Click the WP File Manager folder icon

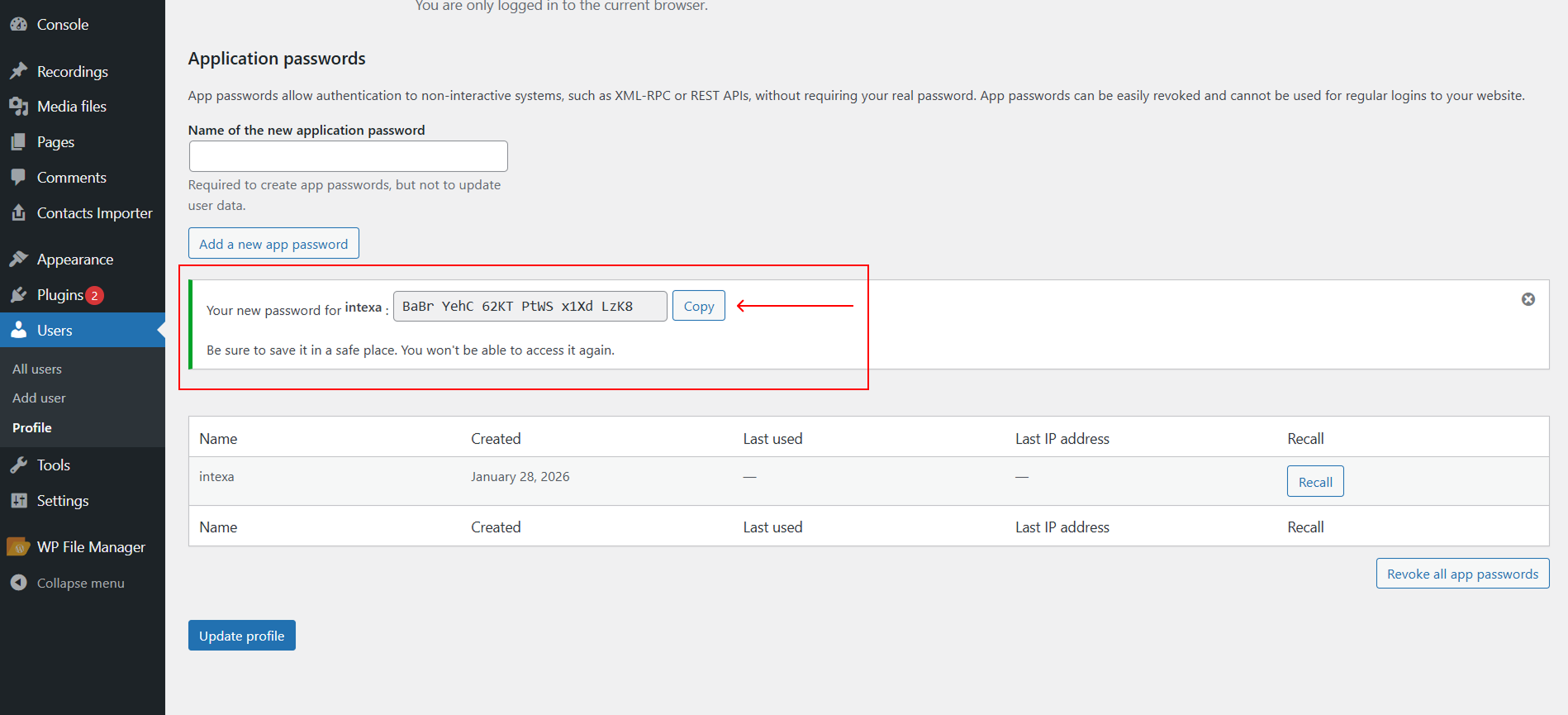pyautogui.click(x=18, y=547)
